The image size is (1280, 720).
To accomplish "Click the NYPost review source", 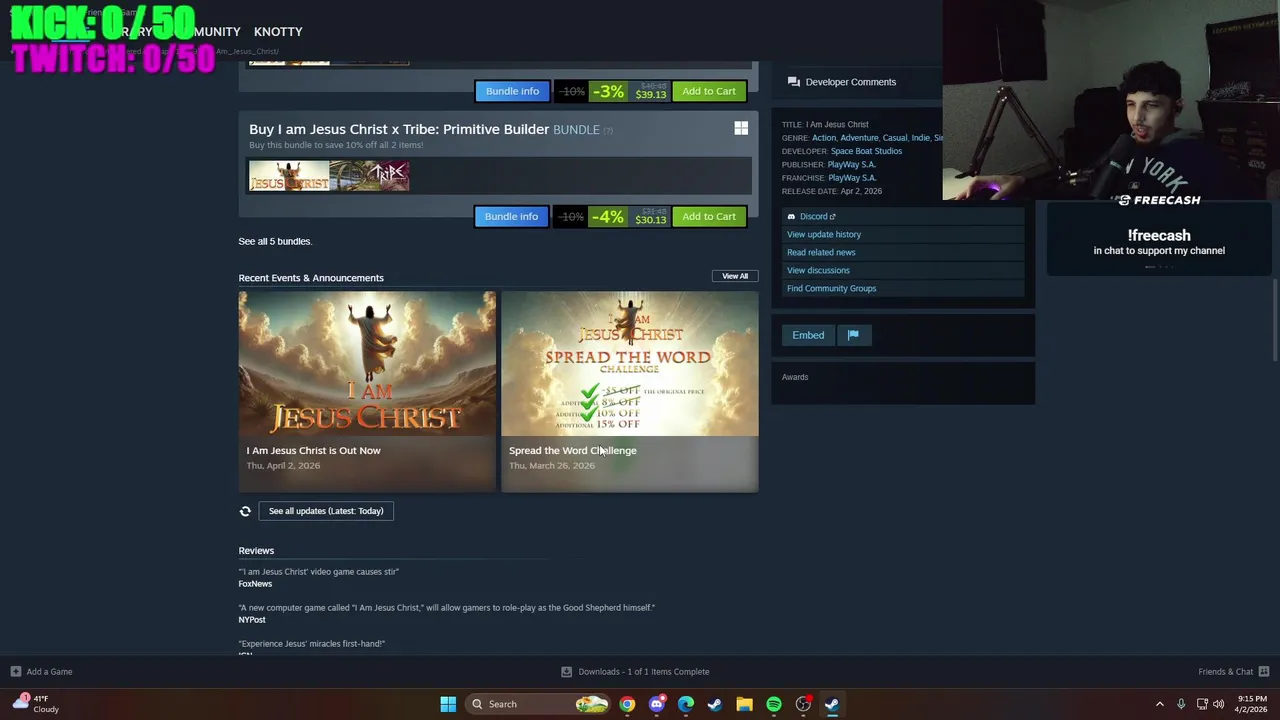I will pos(252,620).
